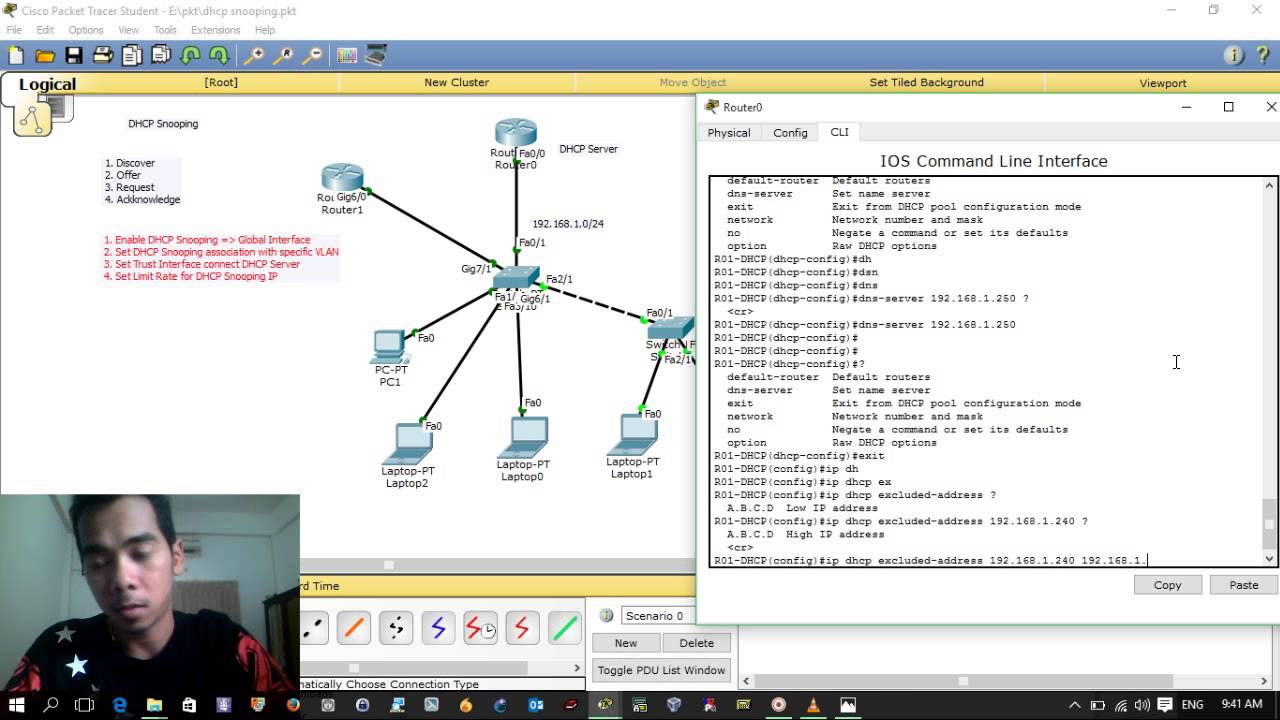
Task: Click the Windows Start button
Action: 17,705
